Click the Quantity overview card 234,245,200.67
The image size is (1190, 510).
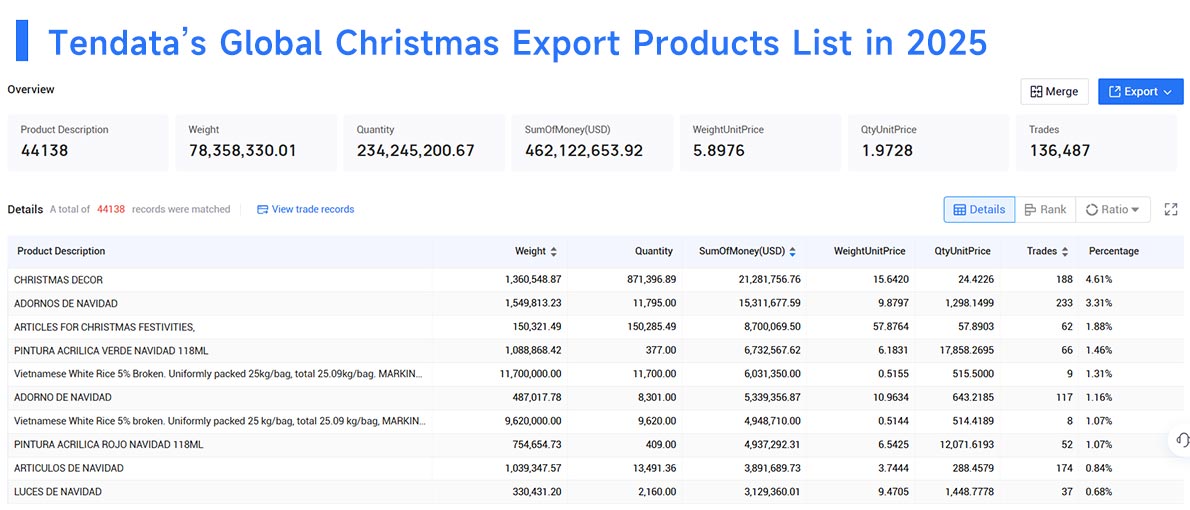[x=424, y=142]
